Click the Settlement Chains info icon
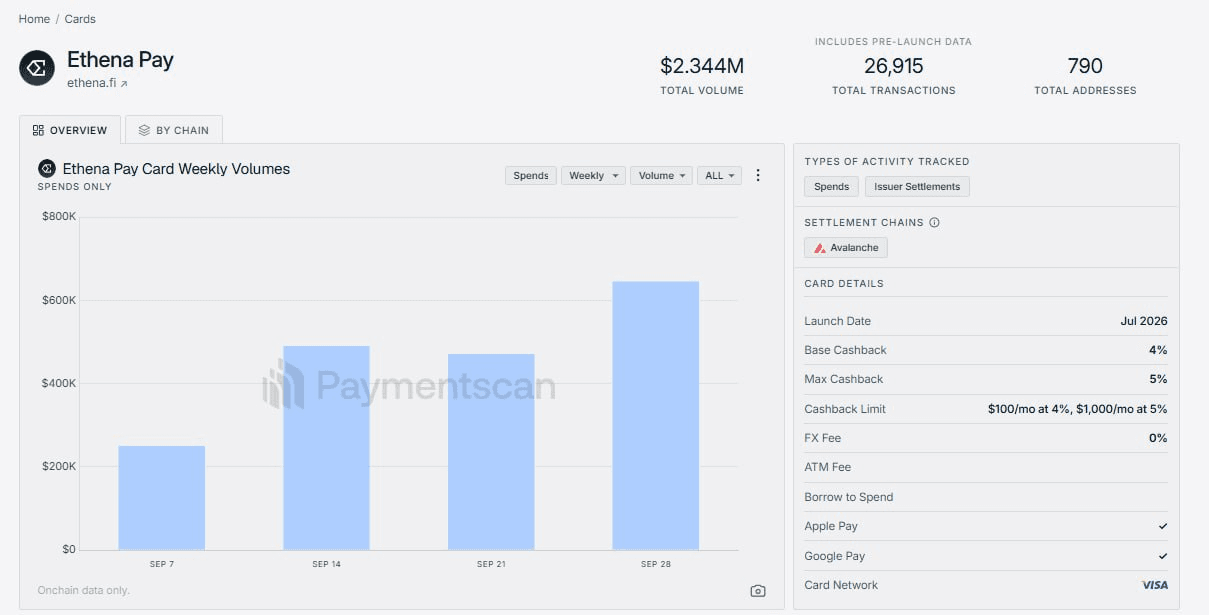Viewport: 1209px width, 615px height. (x=934, y=223)
